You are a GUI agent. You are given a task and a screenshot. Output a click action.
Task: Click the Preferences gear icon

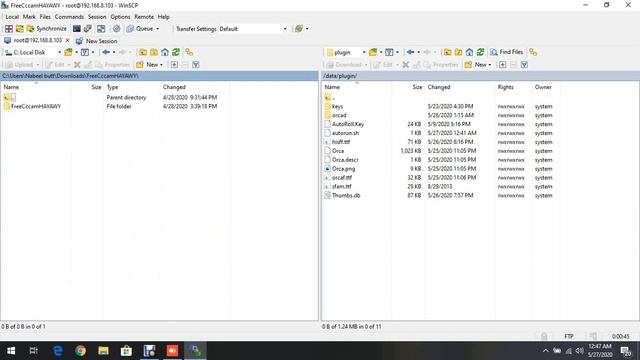pyautogui.click(x=116, y=29)
